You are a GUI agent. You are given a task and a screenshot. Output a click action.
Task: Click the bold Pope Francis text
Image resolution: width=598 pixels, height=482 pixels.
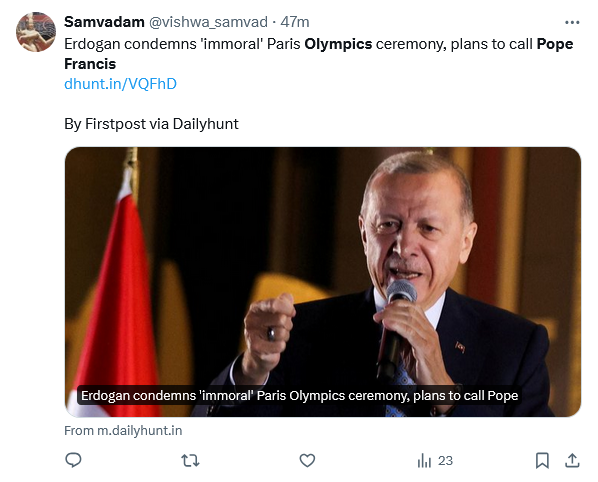coord(555,44)
